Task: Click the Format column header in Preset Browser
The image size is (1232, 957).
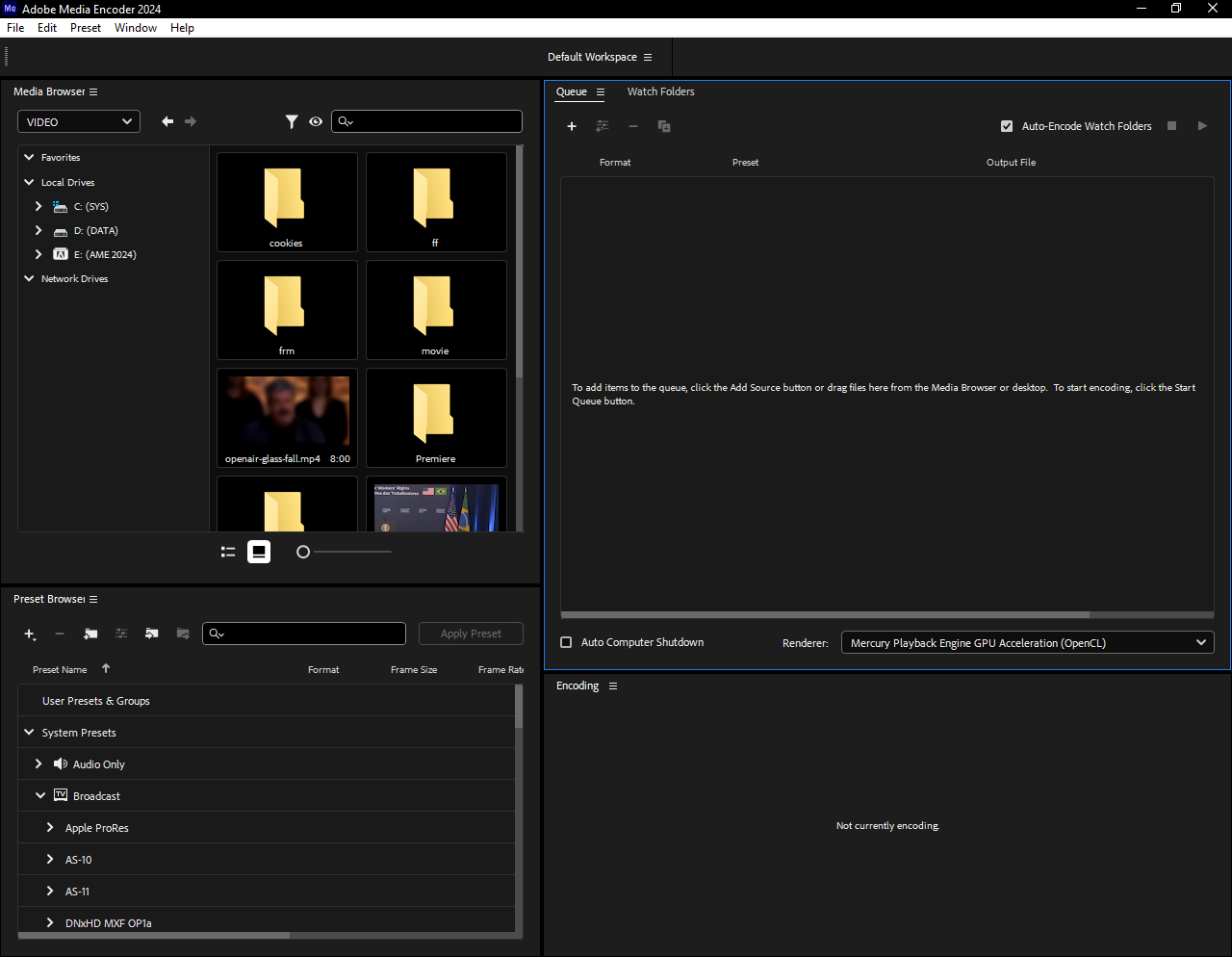Action: pos(323,669)
